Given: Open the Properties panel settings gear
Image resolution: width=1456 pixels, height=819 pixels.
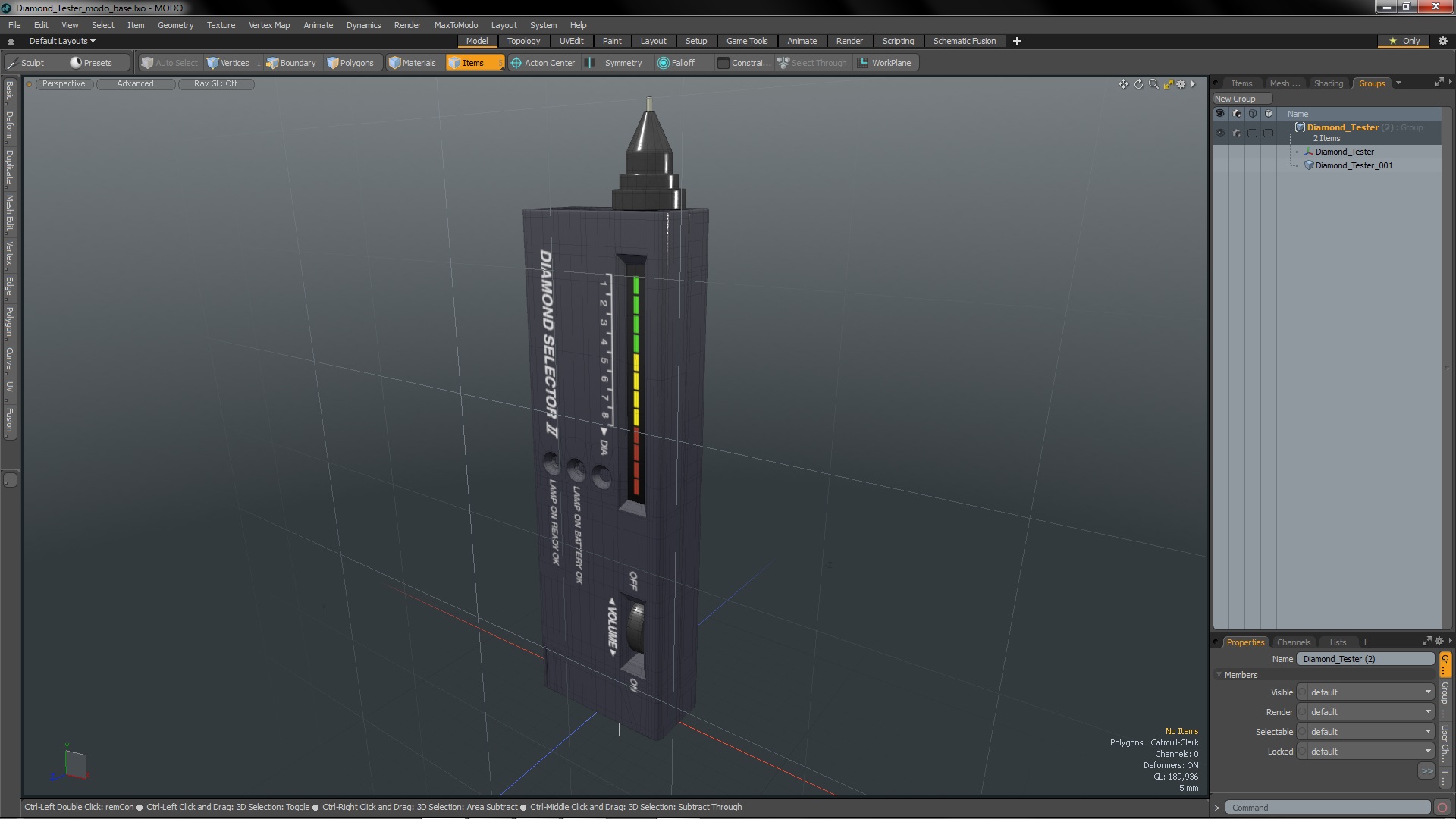Looking at the screenshot, I should [1439, 641].
